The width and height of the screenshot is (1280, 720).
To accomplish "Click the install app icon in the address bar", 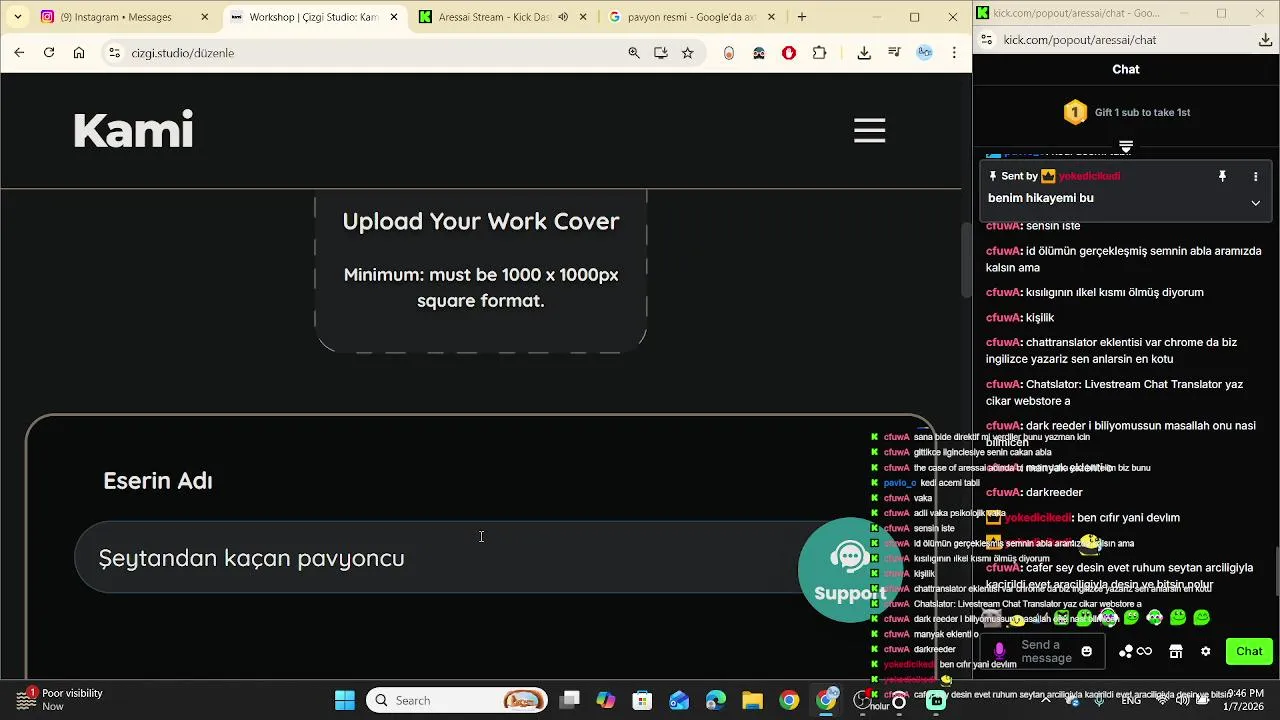I will (x=661, y=53).
